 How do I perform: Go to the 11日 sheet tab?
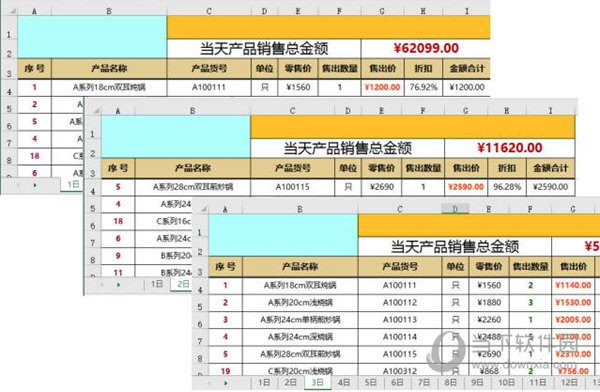click(537, 382)
